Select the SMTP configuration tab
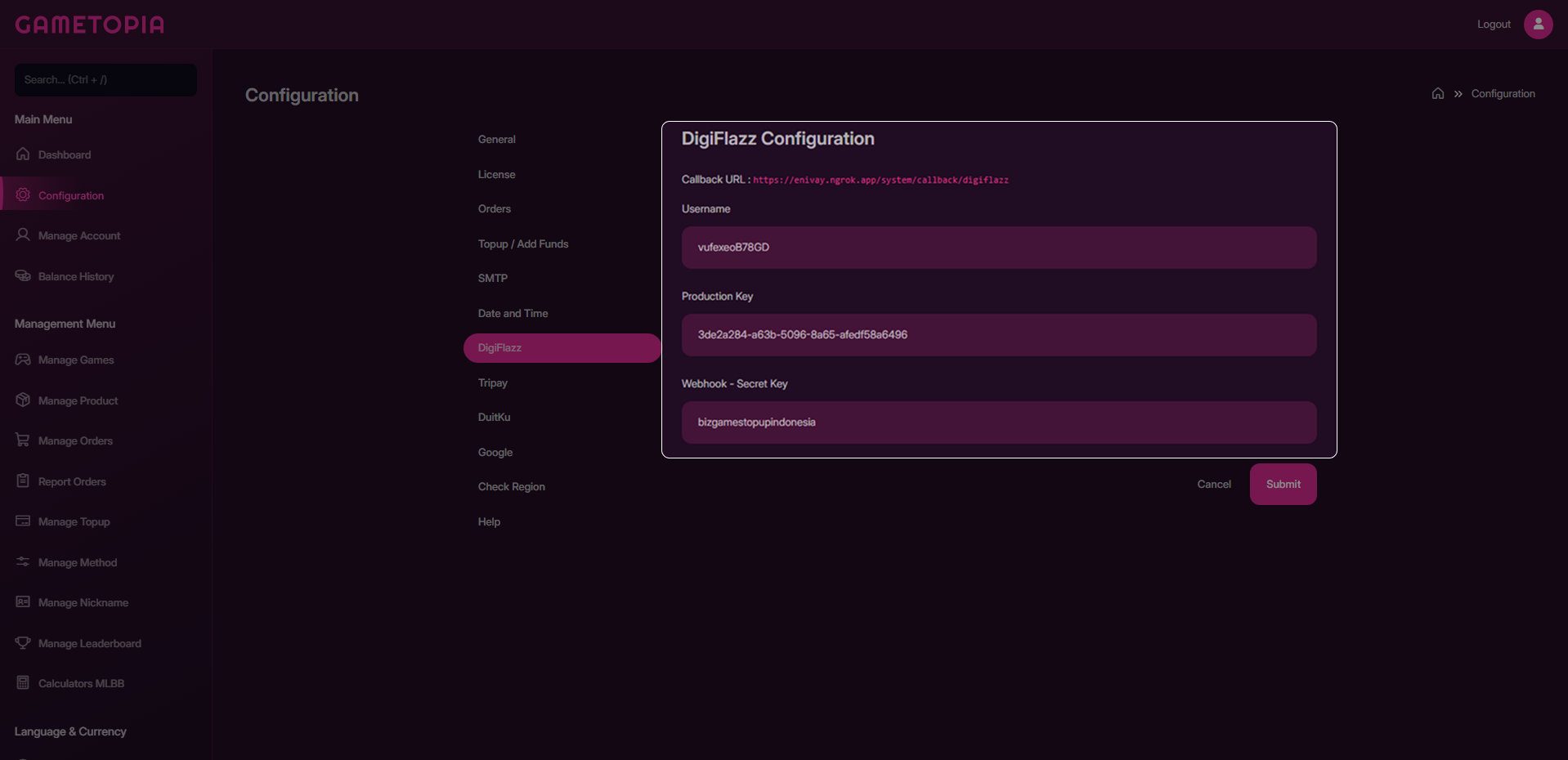Screen dimensions: 1568x760 coord(562,279)
